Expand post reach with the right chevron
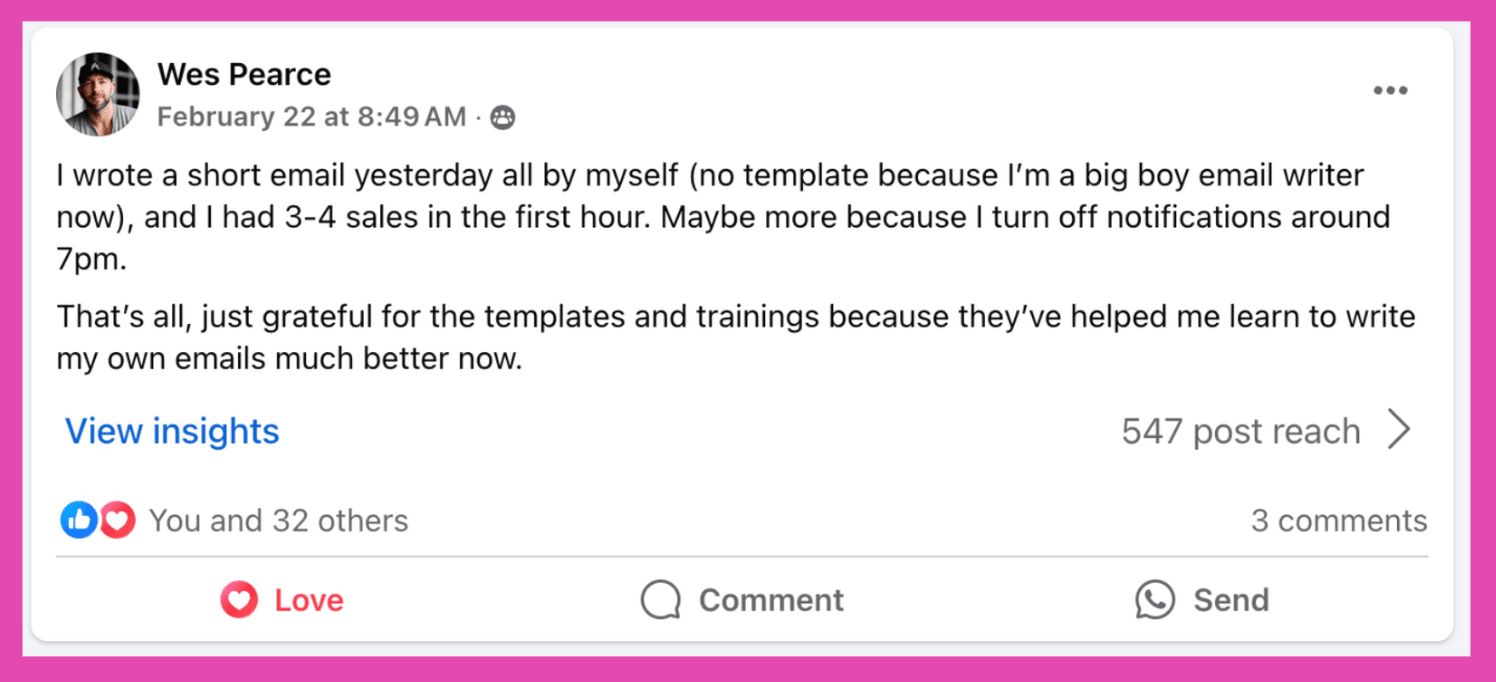Image resolution: width=1496 pixels, height=682 pixels. (x=1400, y=430)
